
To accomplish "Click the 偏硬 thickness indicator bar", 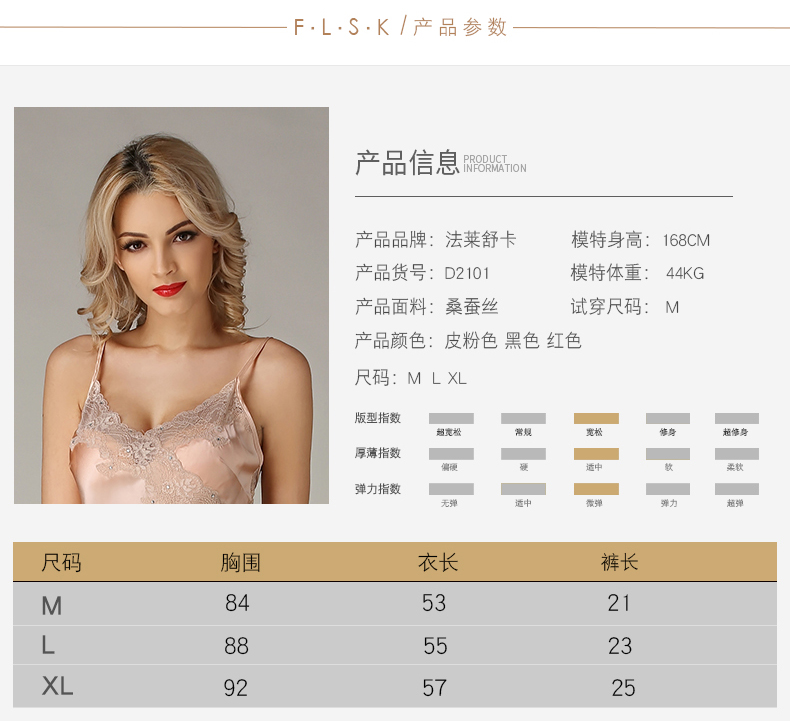I will tap(451, 454).
